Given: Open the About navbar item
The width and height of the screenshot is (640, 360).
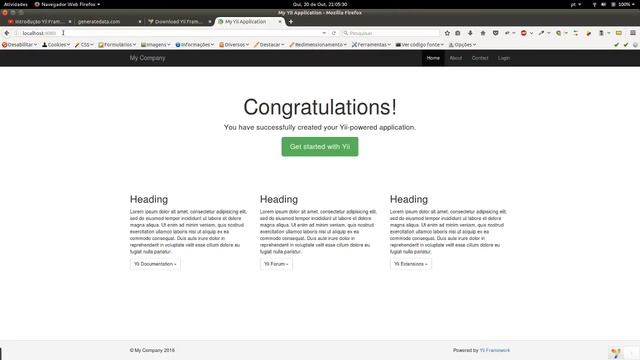Looking at the screenshot, I should tap(456, 58).
